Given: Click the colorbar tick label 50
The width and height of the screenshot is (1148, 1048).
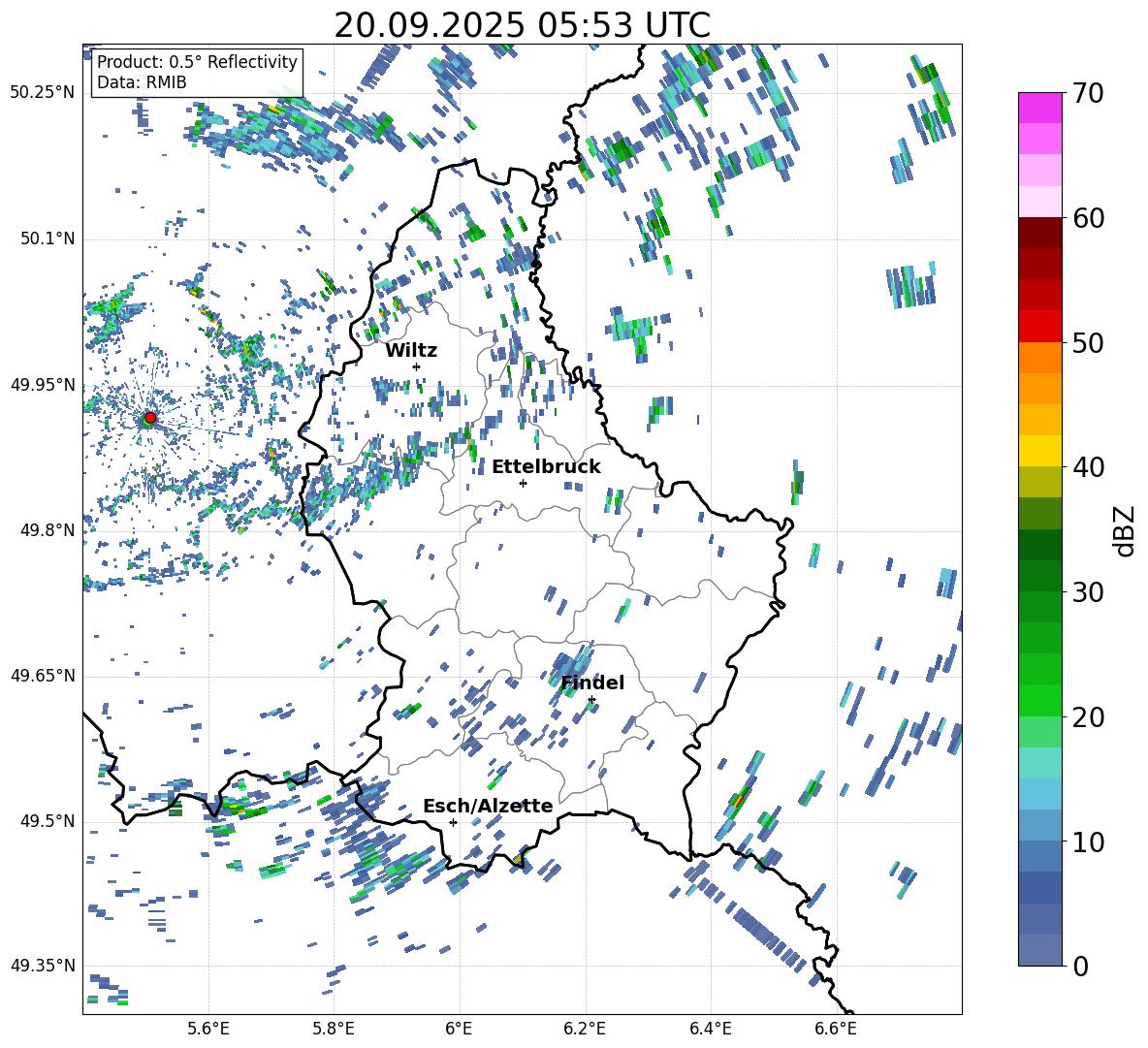Looking at the screenshot, I should click(x=1088, y=343).
